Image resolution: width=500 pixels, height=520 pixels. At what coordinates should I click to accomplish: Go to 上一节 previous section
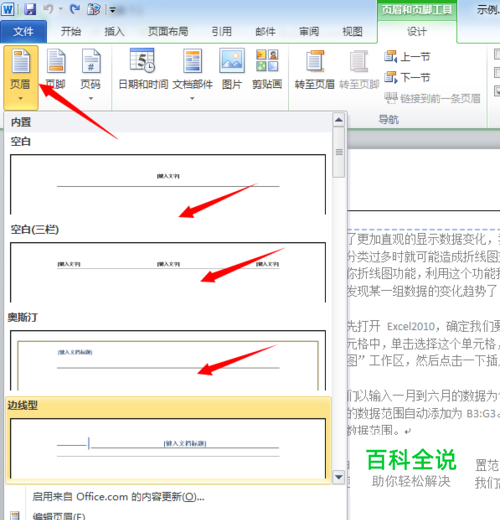click(x=407, y=57)
